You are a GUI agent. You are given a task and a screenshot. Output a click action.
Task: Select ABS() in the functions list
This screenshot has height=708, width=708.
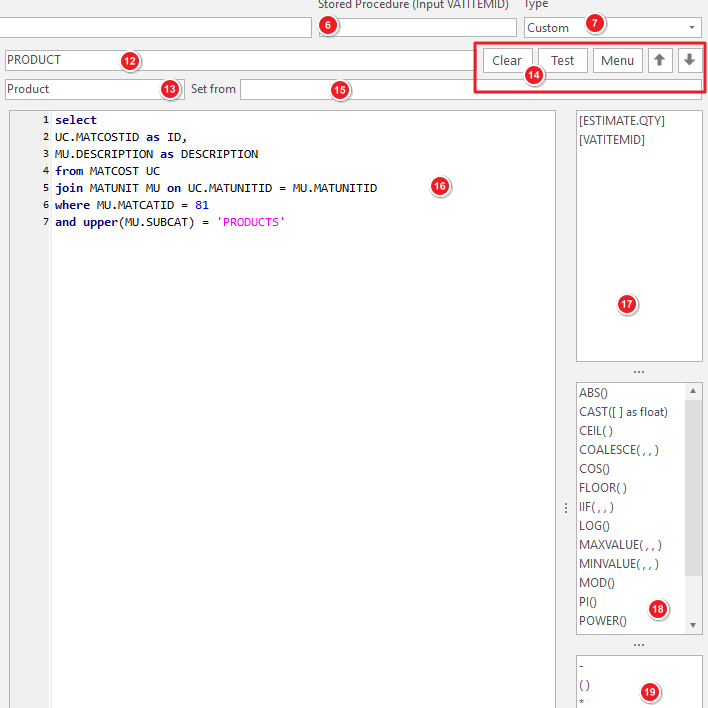coord(593,393)
